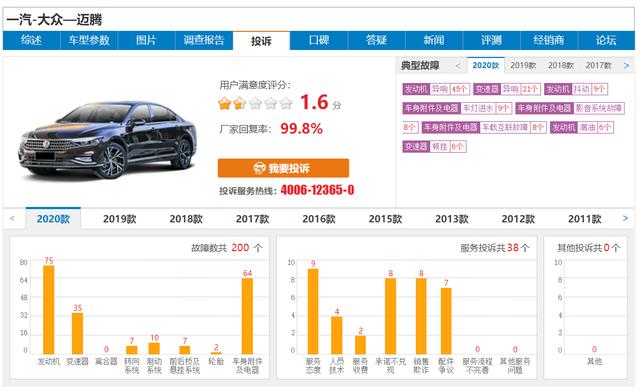Open the 新闻 news tab
Viewport: 640px width, 390px height.
[x=434, y=40]
